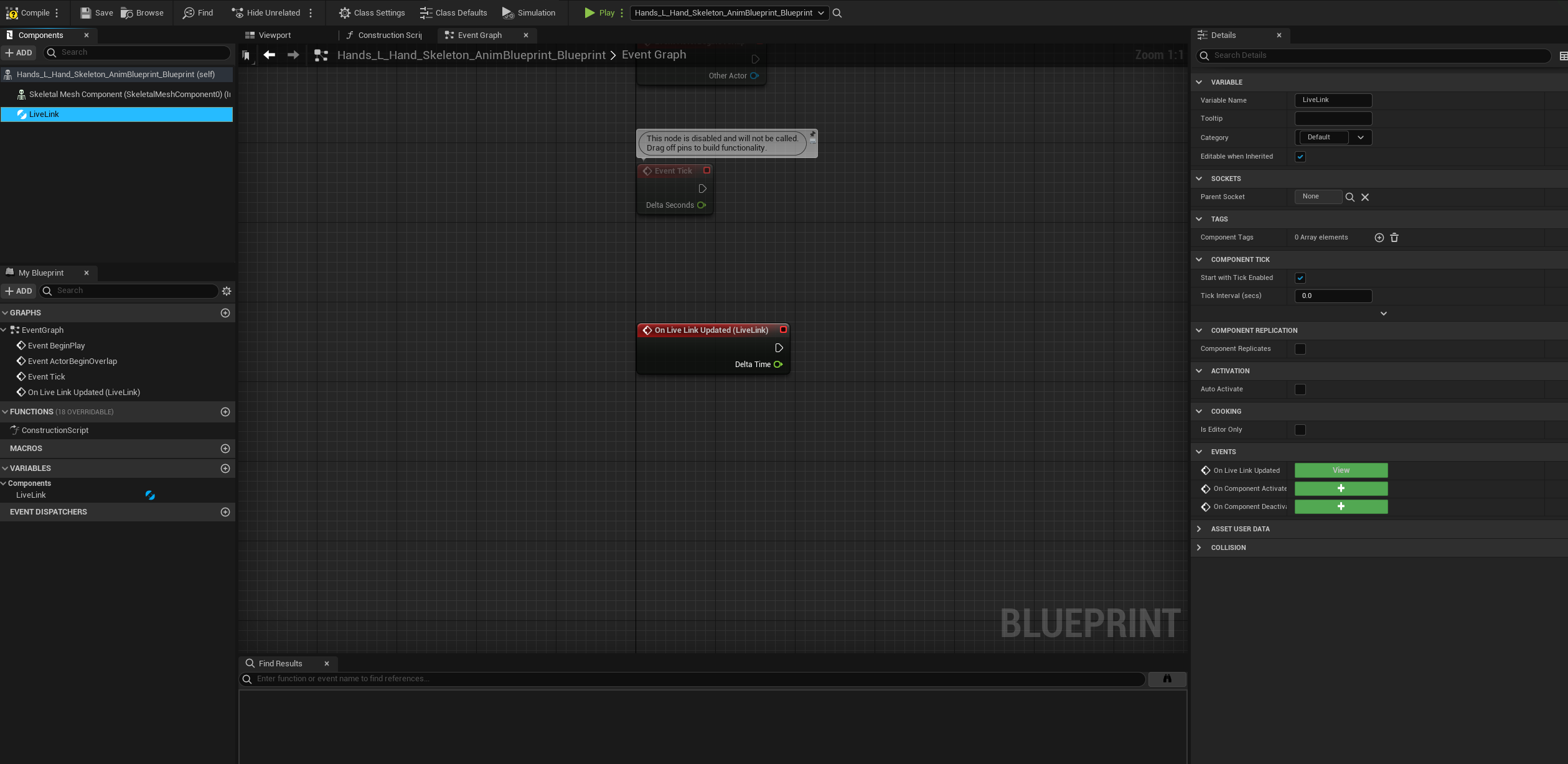Browse to this asset in Content Browser

point(142,12)
